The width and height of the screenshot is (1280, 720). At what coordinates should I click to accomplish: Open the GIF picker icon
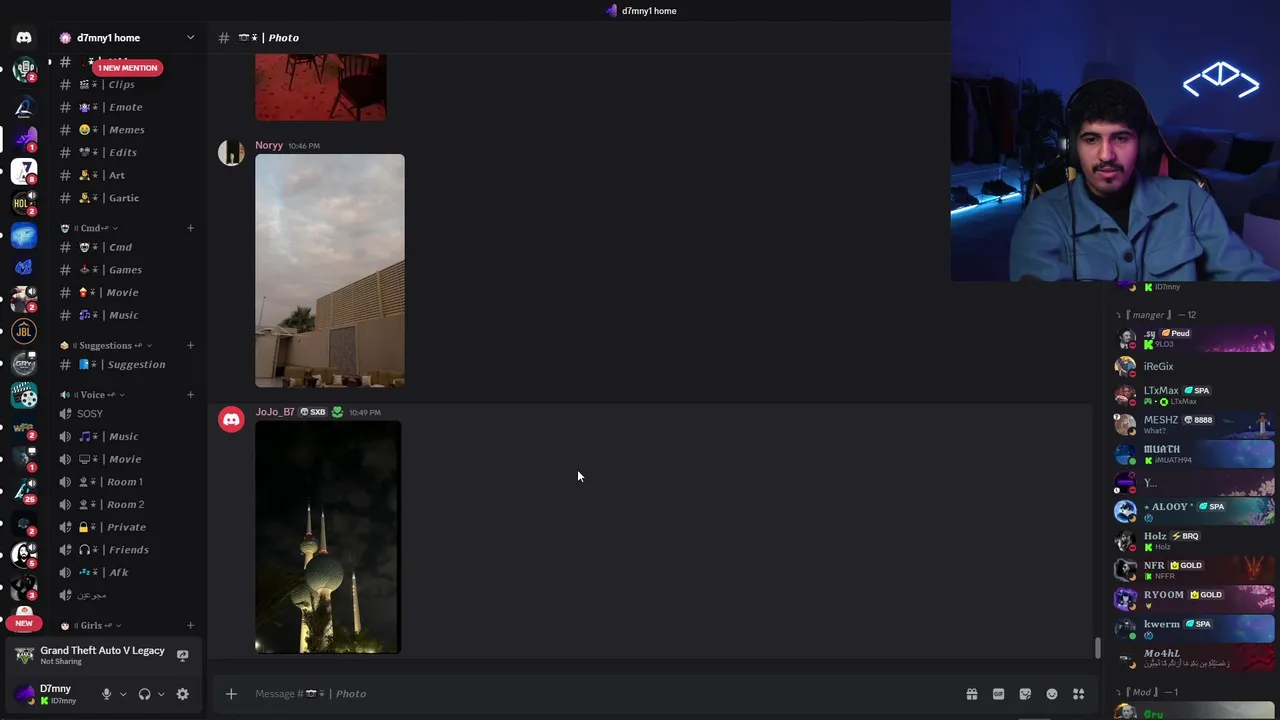(x=998, y=694)
